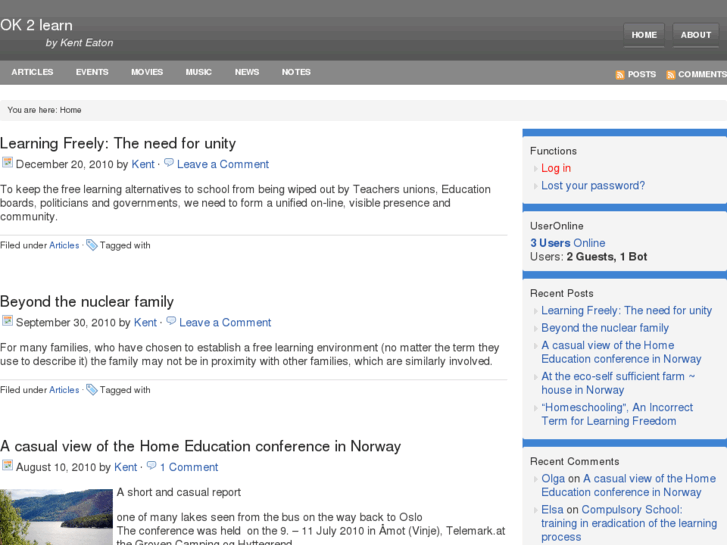Viewport: 727px width, 545px height.
Task: Click the 'Users: 2 Guests, 1 Bot' text
Action: tap(588, 256)
